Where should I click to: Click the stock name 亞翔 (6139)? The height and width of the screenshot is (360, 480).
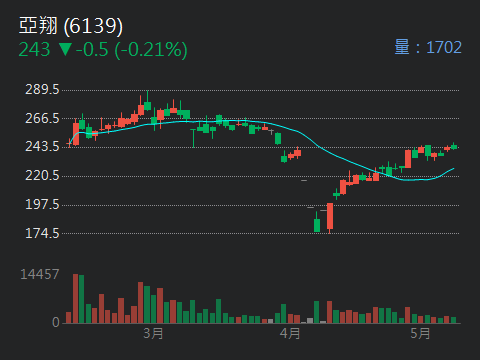(x=71, y=26)
